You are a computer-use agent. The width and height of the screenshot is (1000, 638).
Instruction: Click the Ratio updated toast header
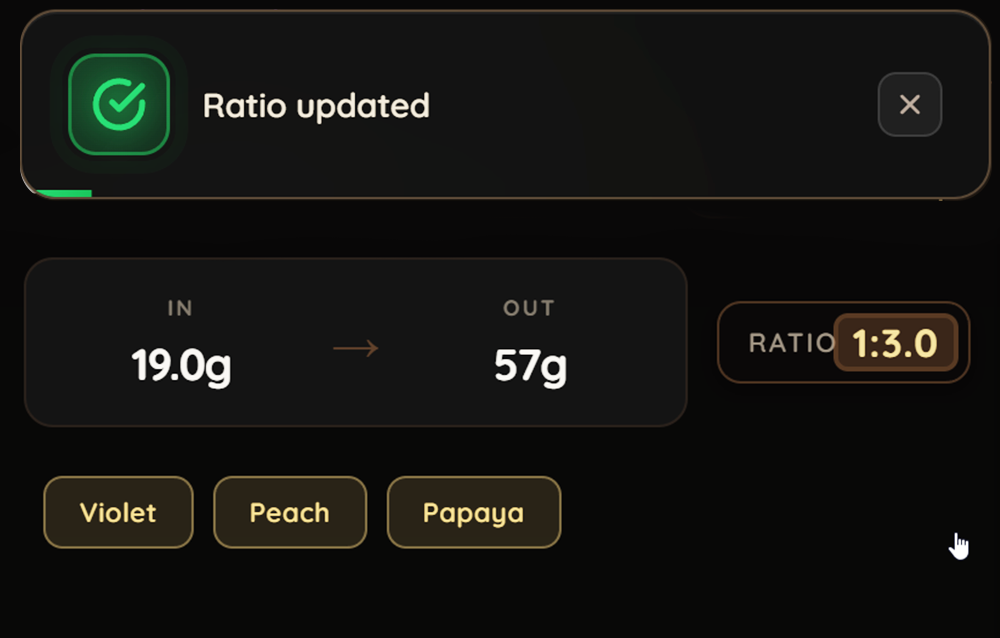pyautogui.click(x=316, y=105)
